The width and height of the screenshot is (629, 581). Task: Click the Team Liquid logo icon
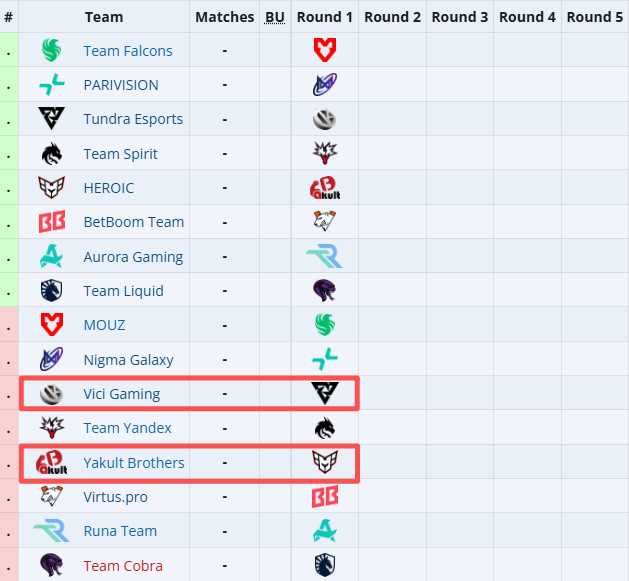tap(51, 291)
